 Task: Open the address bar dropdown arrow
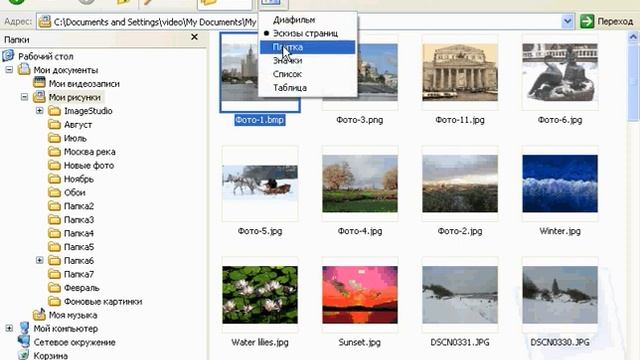pyautogui.click(x=567, y=21)
